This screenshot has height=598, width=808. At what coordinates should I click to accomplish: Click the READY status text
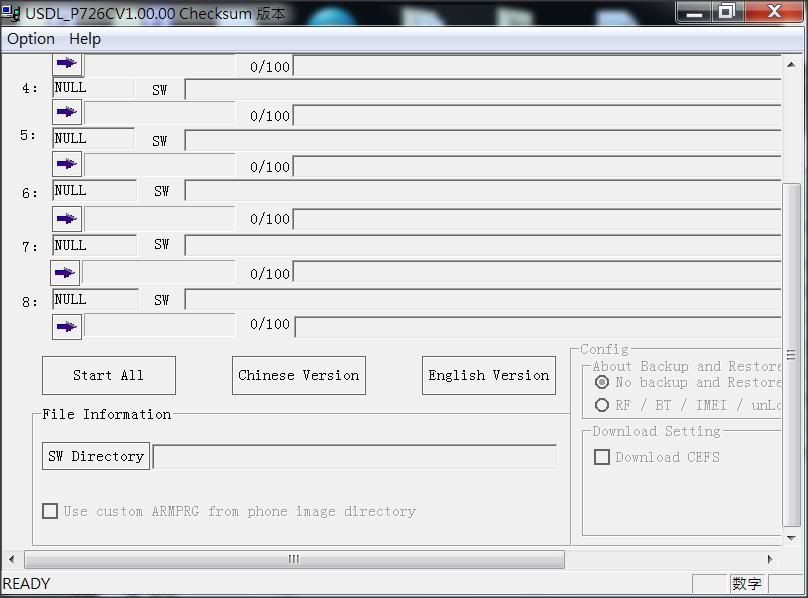[x=26, y=584]
